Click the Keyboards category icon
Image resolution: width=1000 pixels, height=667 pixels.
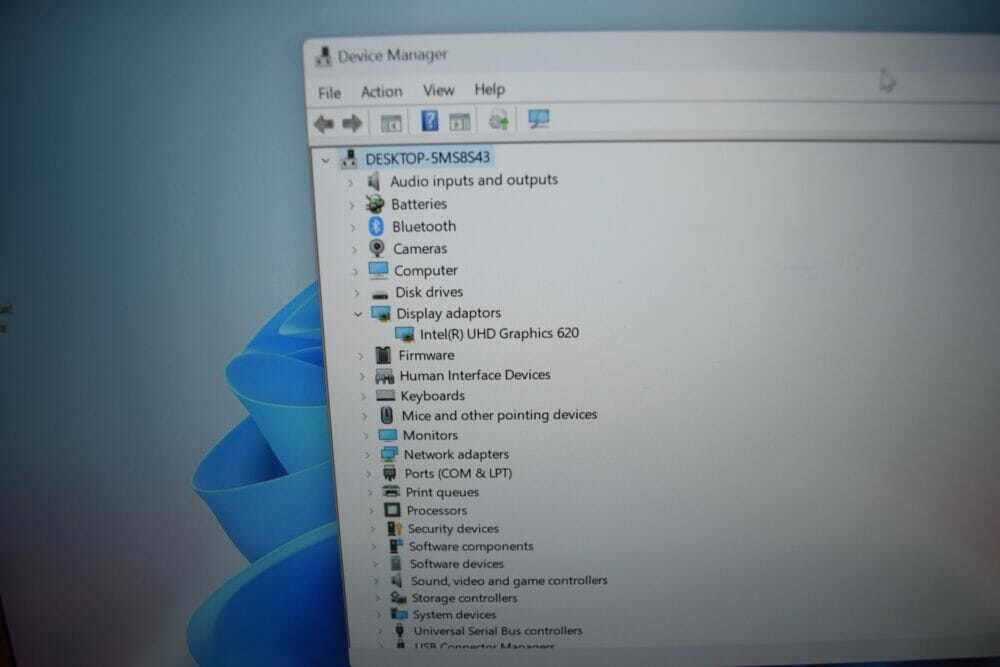[x=385, y=396]
